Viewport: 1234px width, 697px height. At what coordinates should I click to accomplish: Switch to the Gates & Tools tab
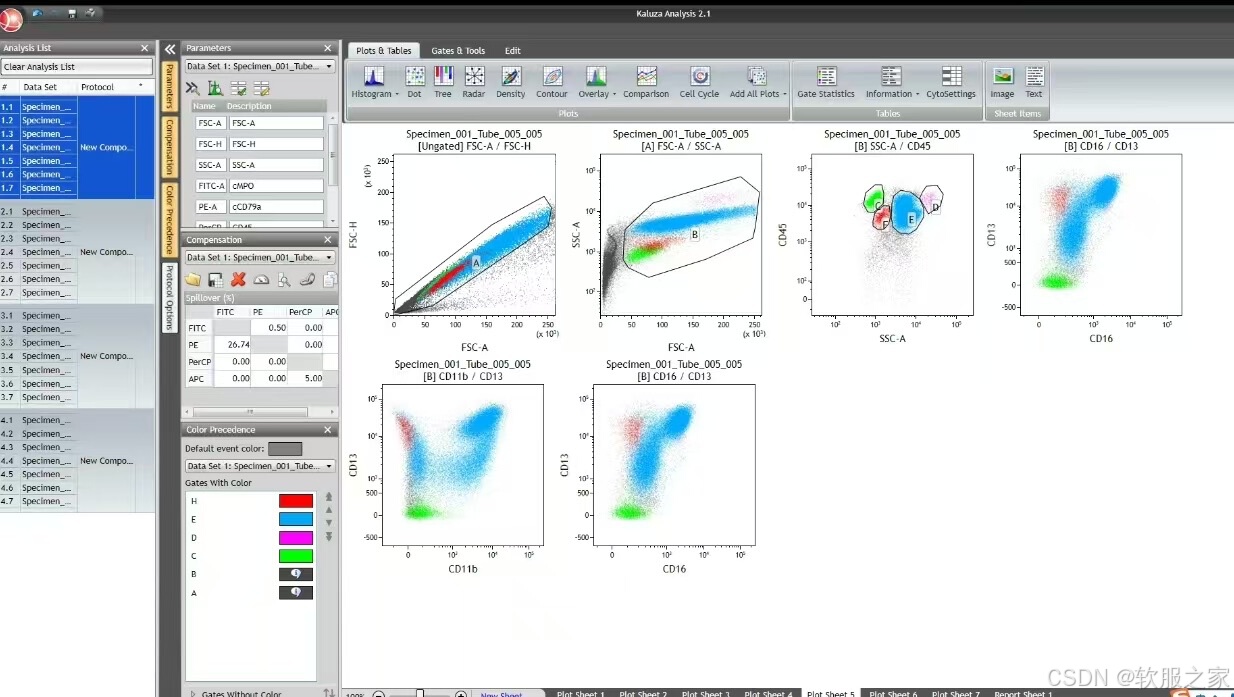coord(458,50)
